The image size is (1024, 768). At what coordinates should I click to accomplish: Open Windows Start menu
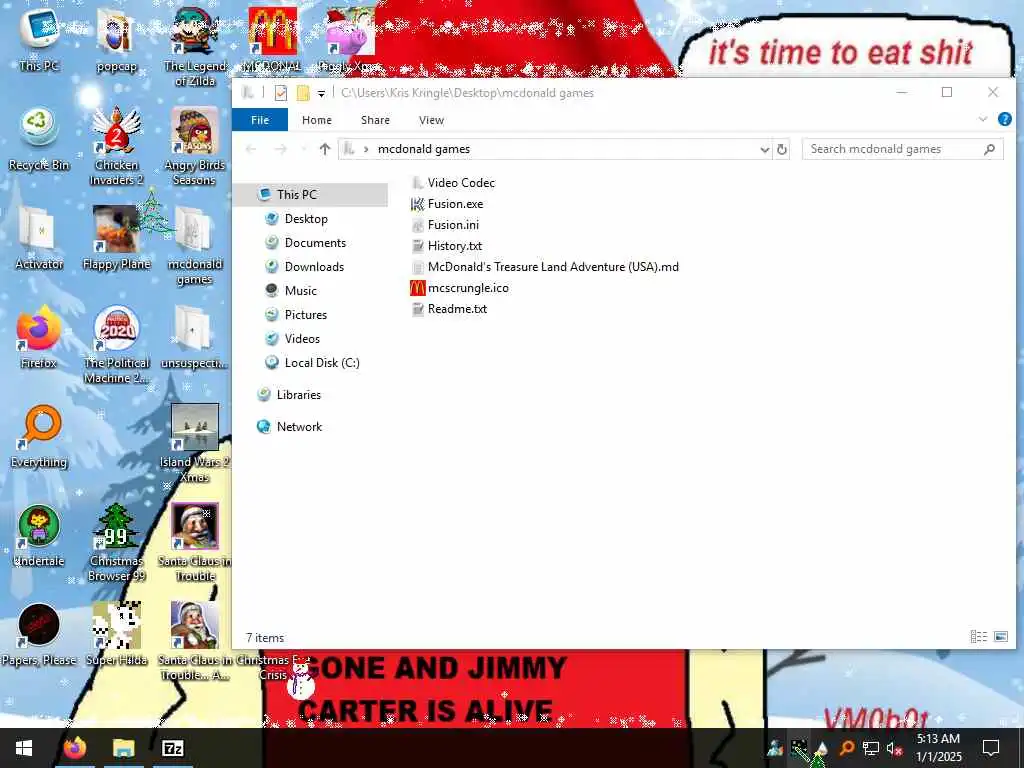[x=24, y=748]
